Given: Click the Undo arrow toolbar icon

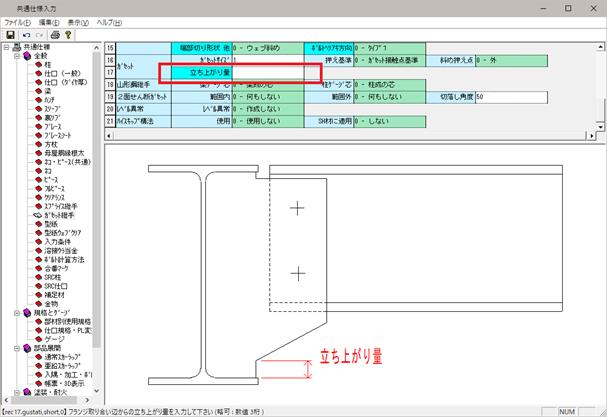Looking at the screenshot, I should point(26,35).
